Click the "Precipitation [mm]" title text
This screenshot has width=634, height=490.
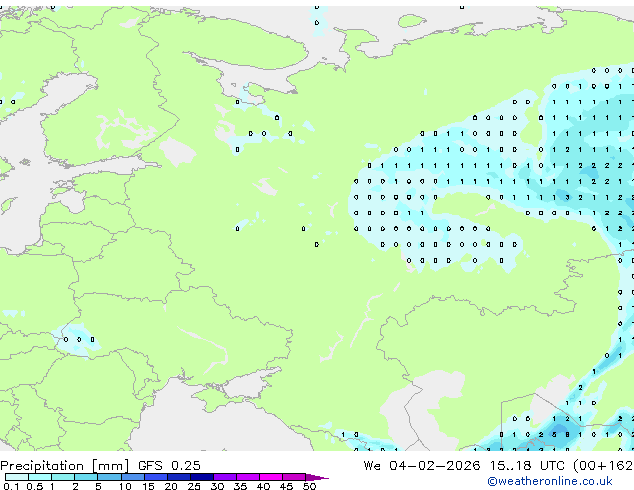pos(65,466)
